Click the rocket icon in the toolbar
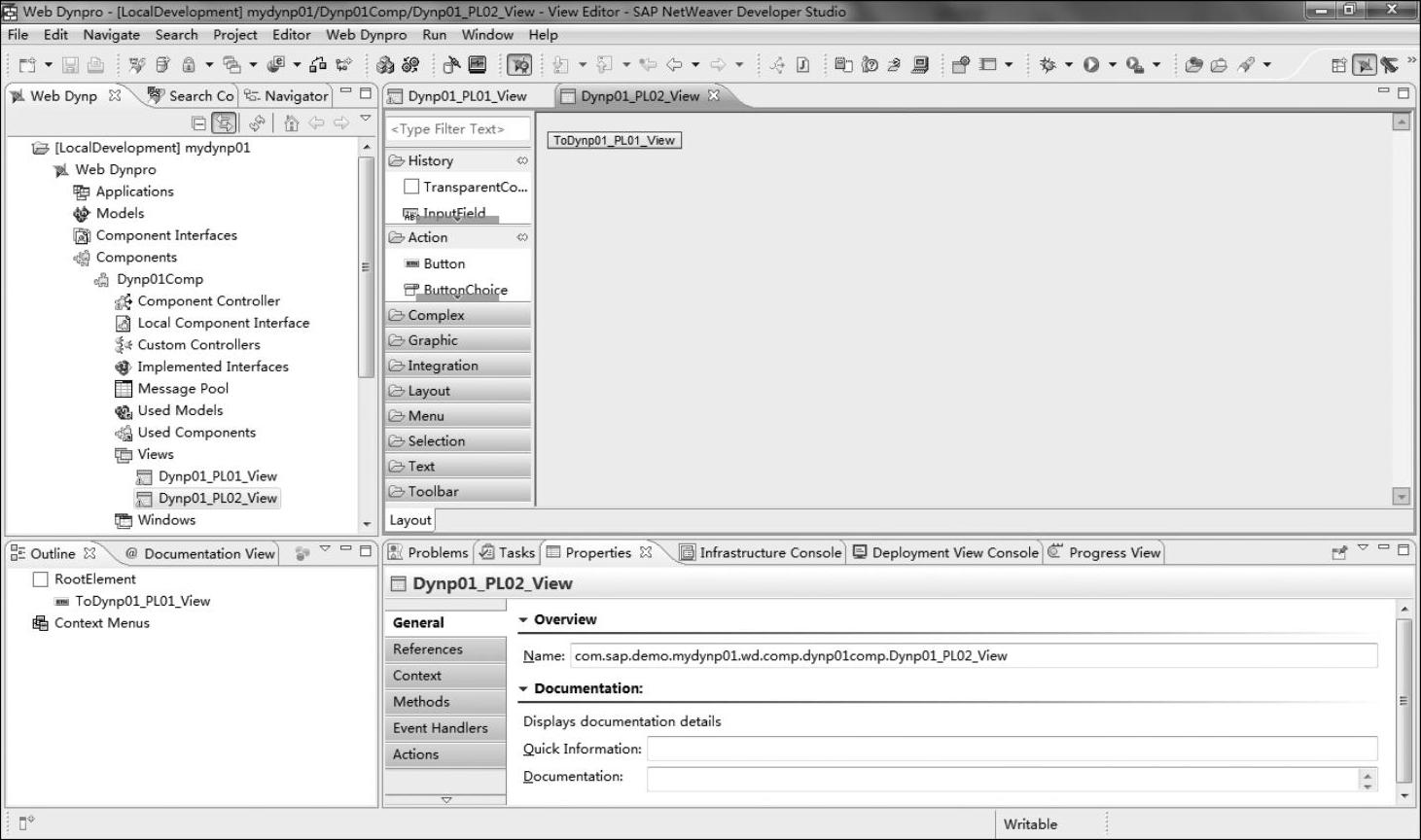 click(x=1246, y=65)
